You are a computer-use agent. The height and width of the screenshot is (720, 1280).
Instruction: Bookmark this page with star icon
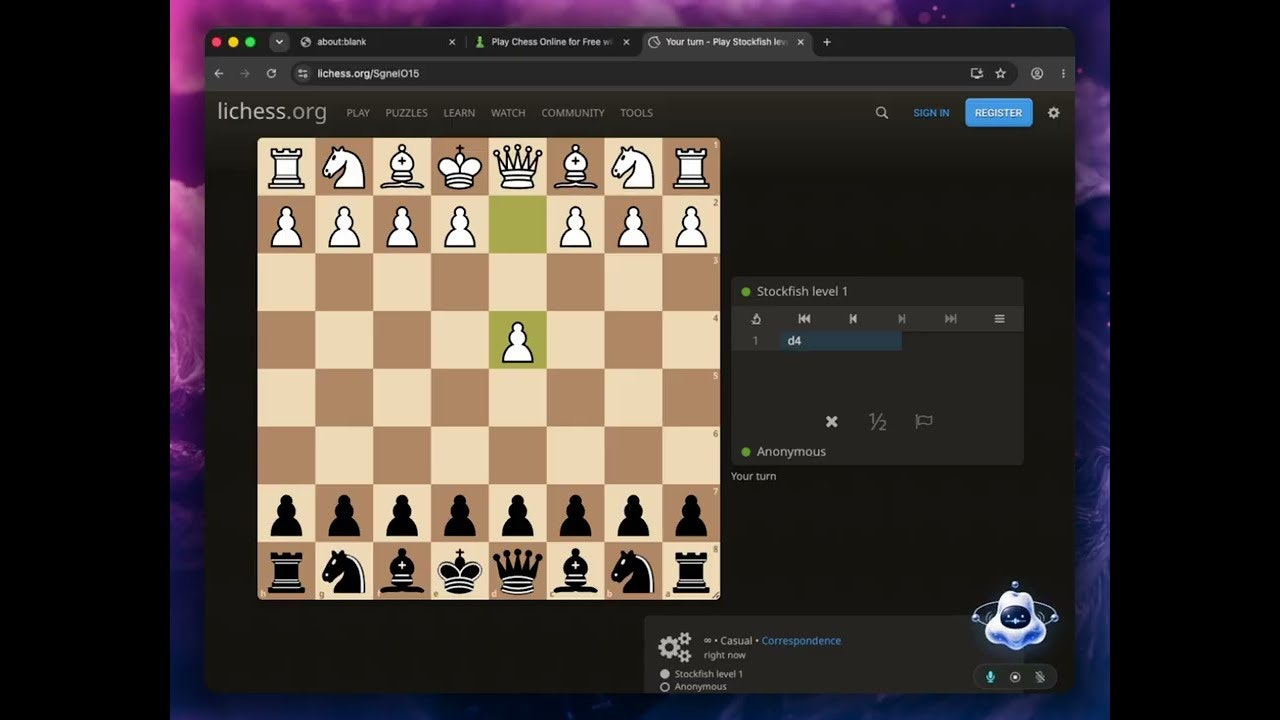[x=1000, y=73]
